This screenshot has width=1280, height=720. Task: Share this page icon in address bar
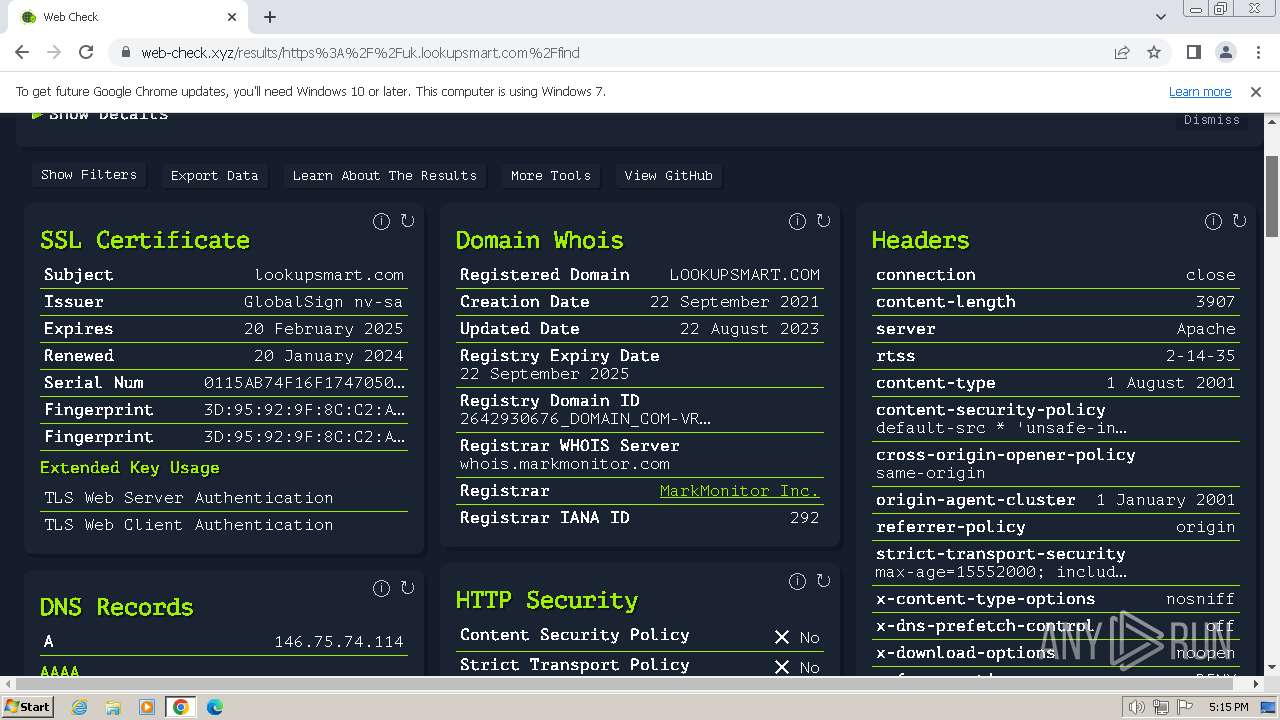(x=1122, y=52)
